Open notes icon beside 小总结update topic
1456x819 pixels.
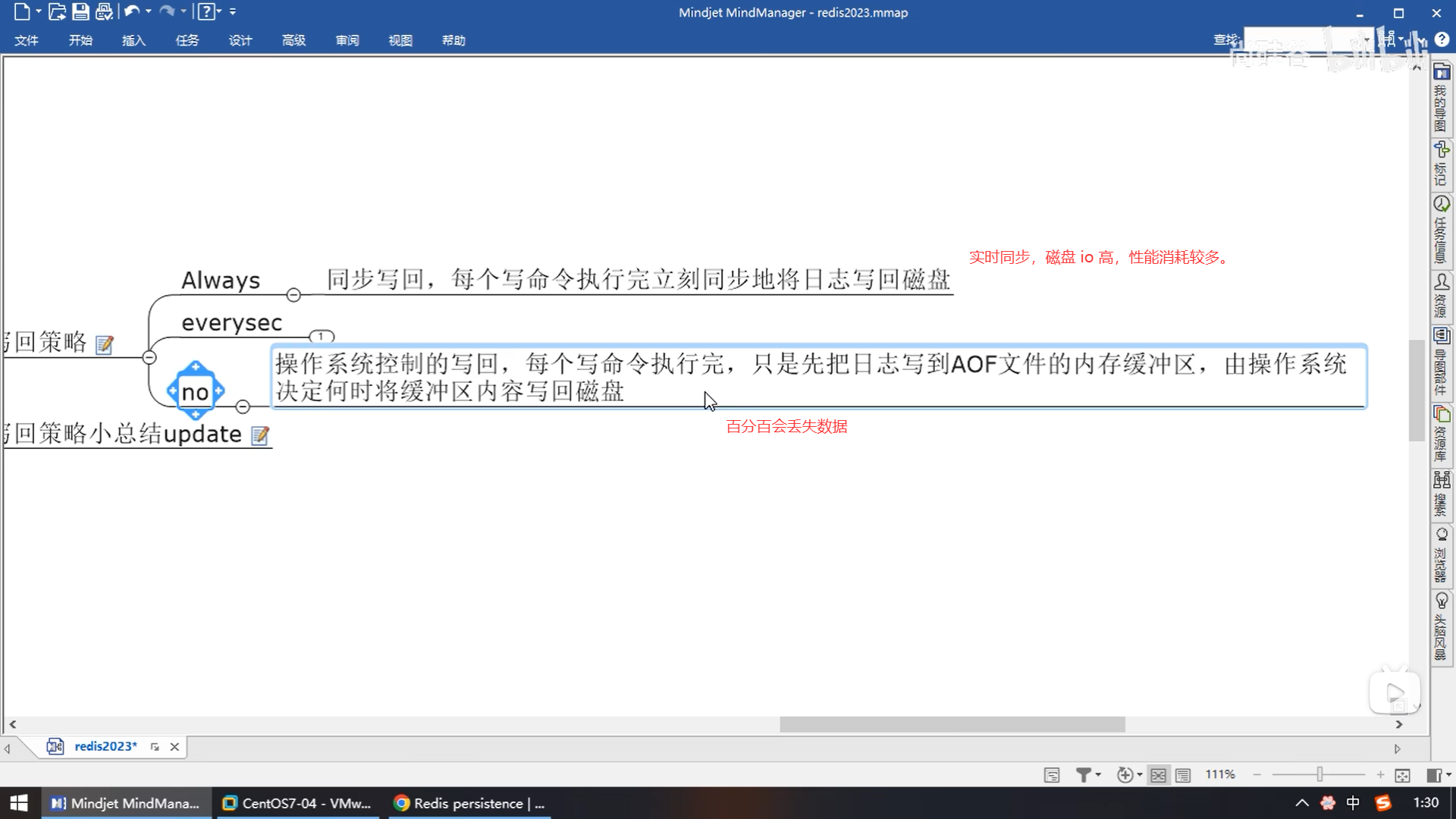click(x=260, y=436)
